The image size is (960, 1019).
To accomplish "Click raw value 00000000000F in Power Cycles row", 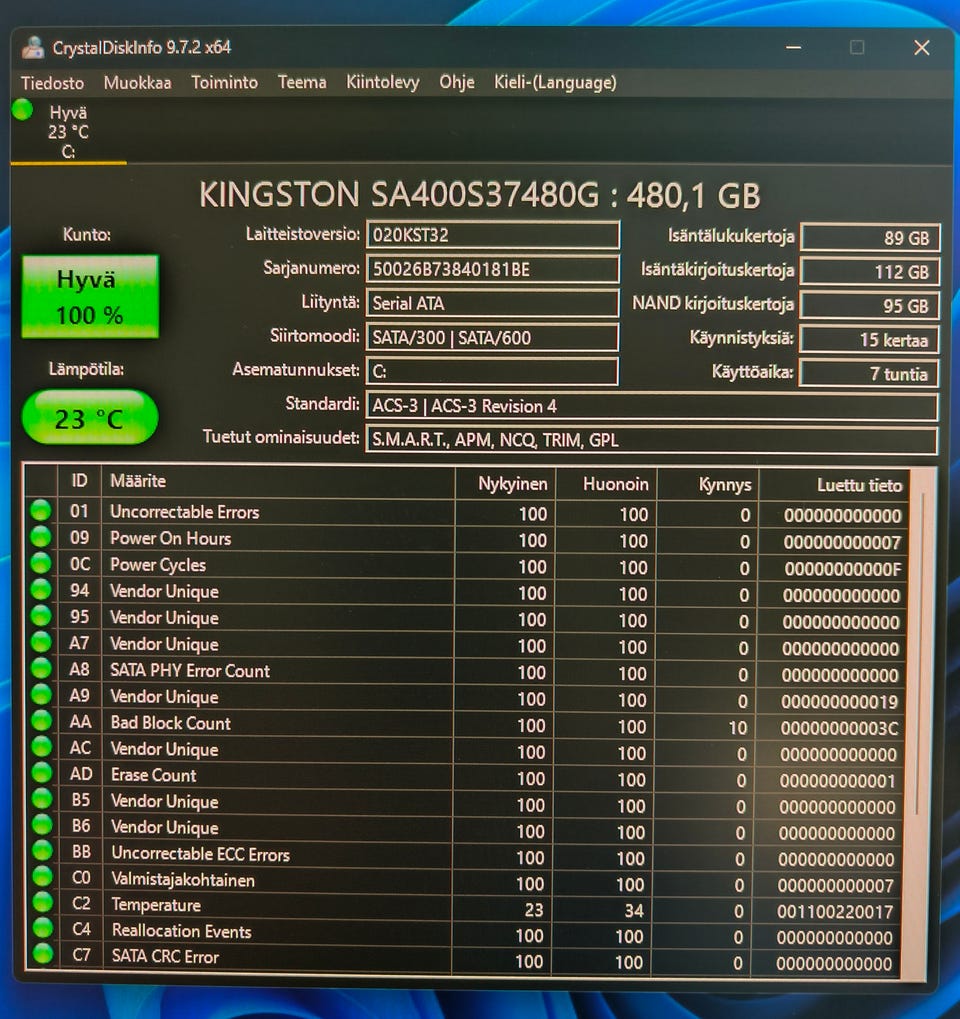I will [842, 569].
